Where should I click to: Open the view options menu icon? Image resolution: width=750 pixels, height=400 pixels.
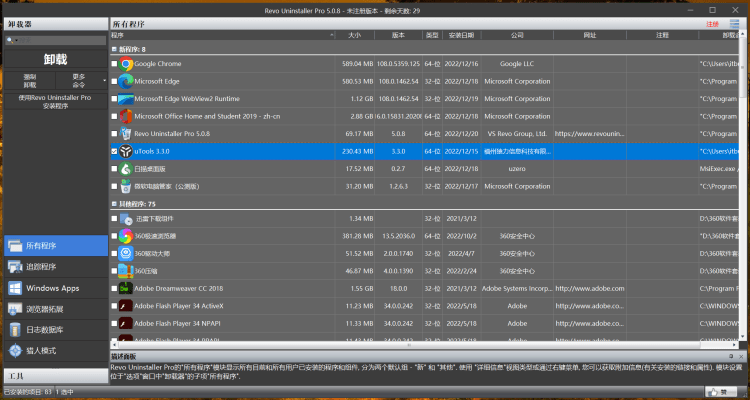coord(734,24)
